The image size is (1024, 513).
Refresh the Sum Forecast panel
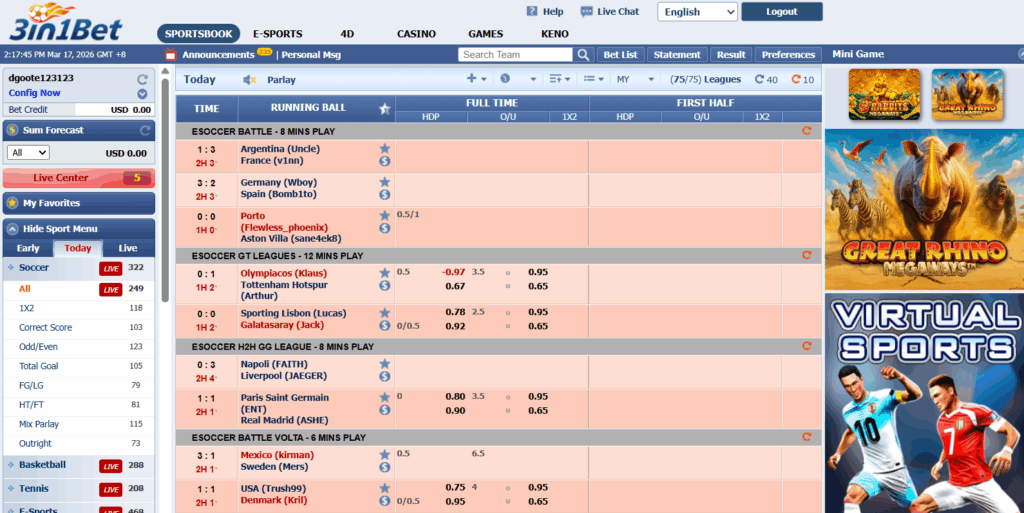[146, 130]
